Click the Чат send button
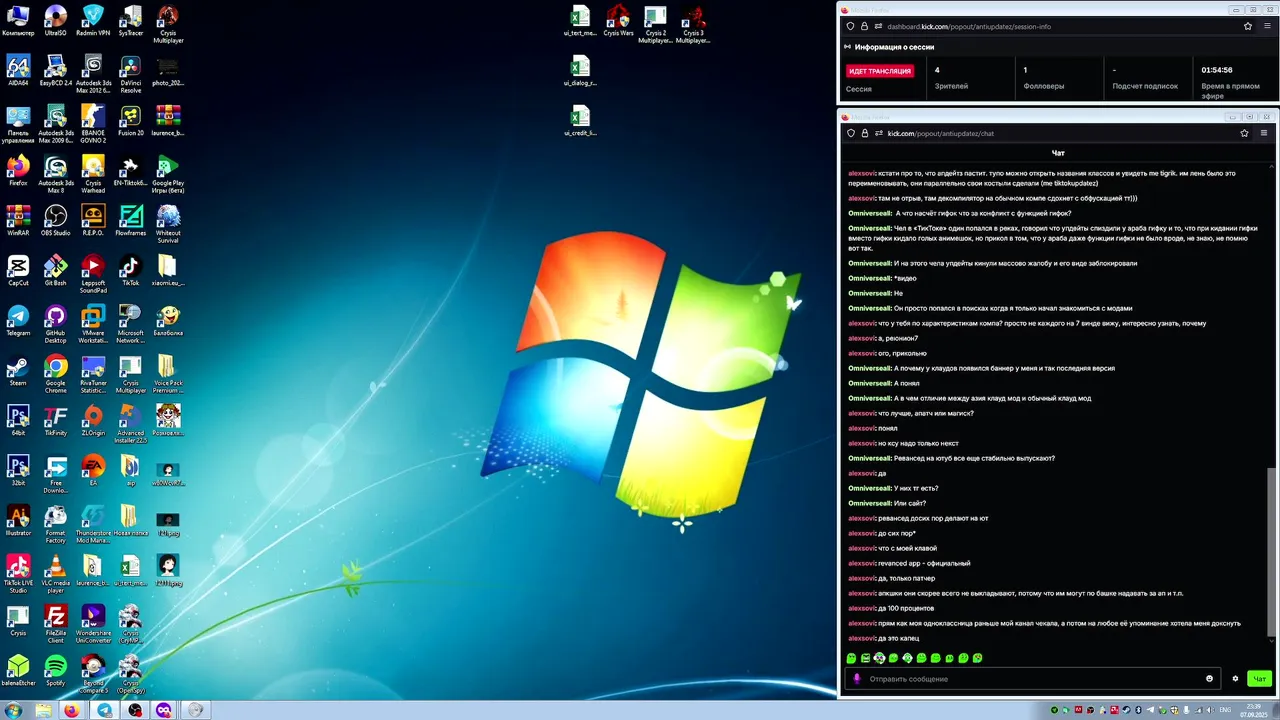Viewport: 1280px width, 720px height. [x=1259, y=679]
